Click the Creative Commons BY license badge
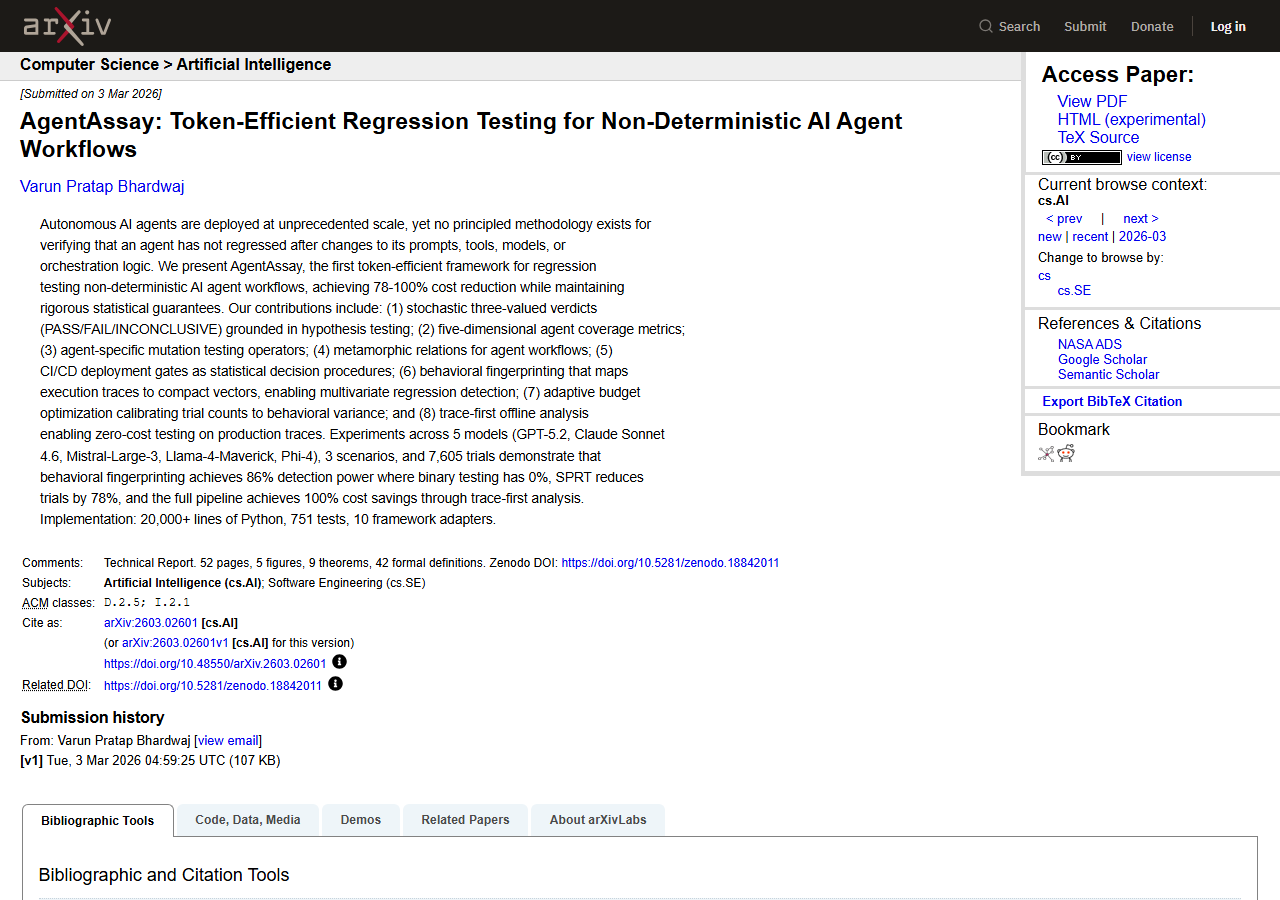1280x900 pixels. (1081, 157)
